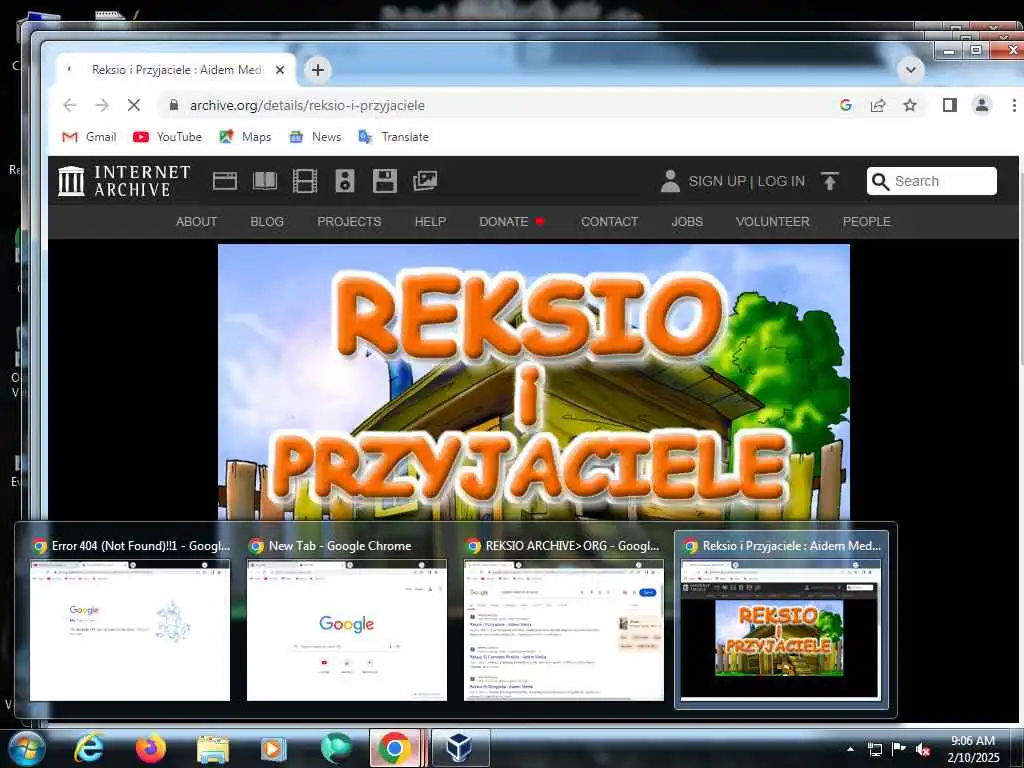Viewport: 1024px width, 768px height.
Task: Open Windows Media Player from taskbar
Action: click(x=274, y=749)
